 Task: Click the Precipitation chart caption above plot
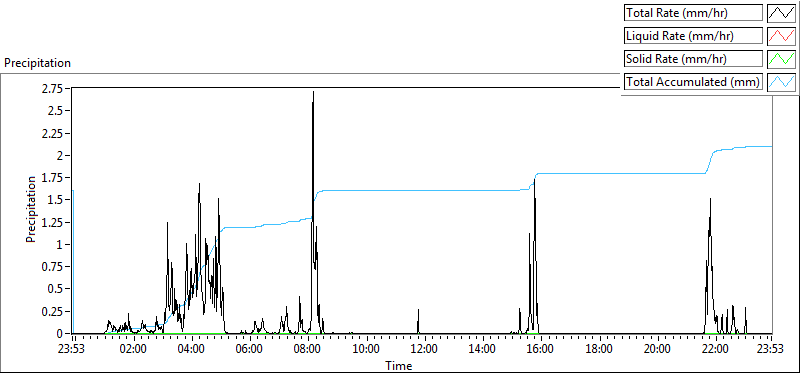click(38, 63)
